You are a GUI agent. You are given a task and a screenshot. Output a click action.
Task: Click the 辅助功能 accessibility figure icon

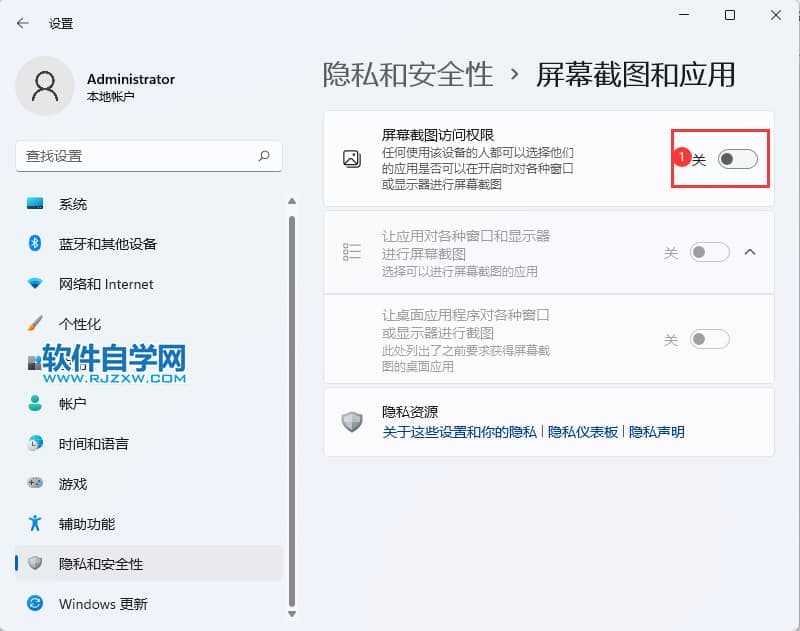[x=36, y=524]
